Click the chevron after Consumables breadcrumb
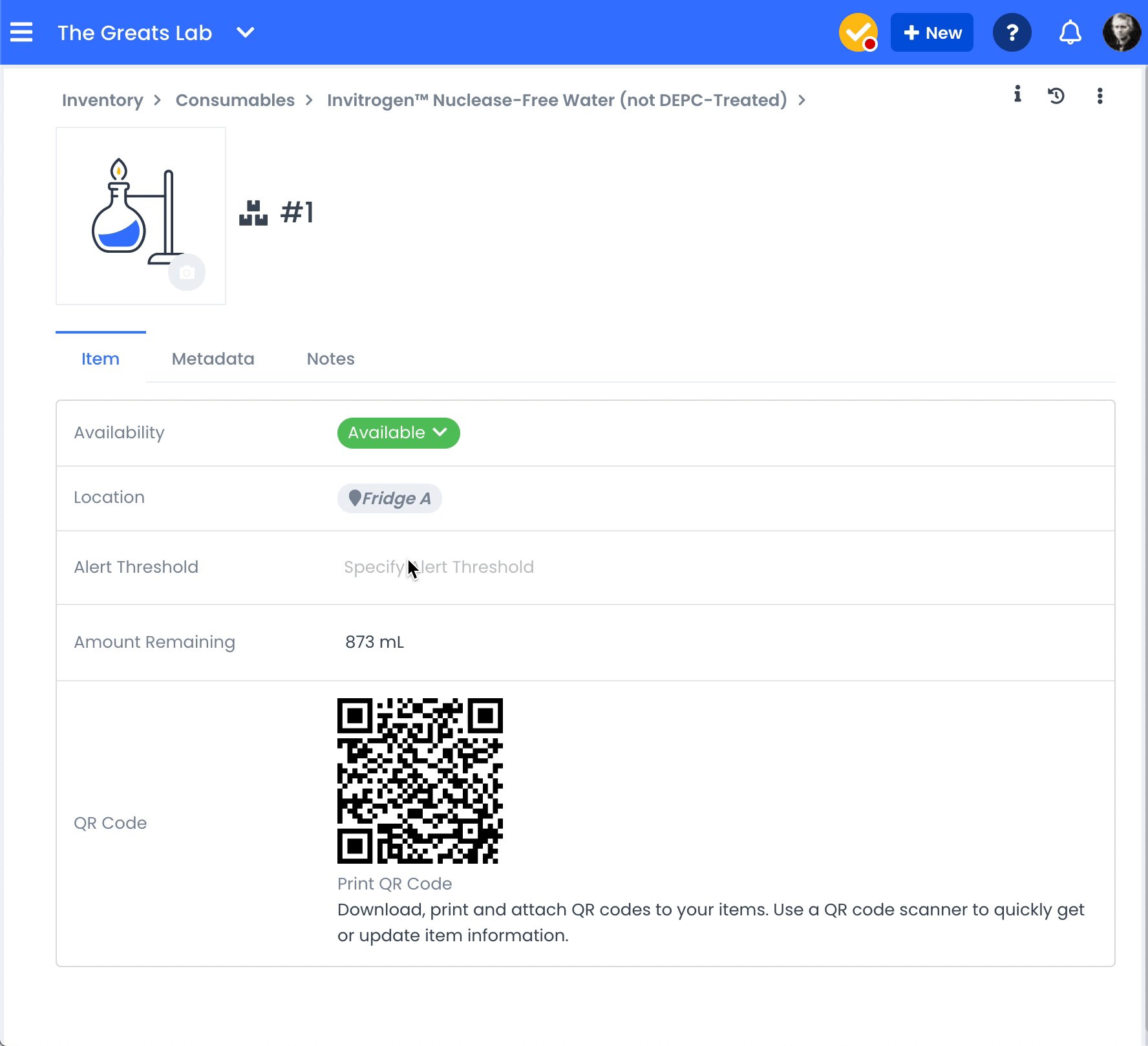 309,100
